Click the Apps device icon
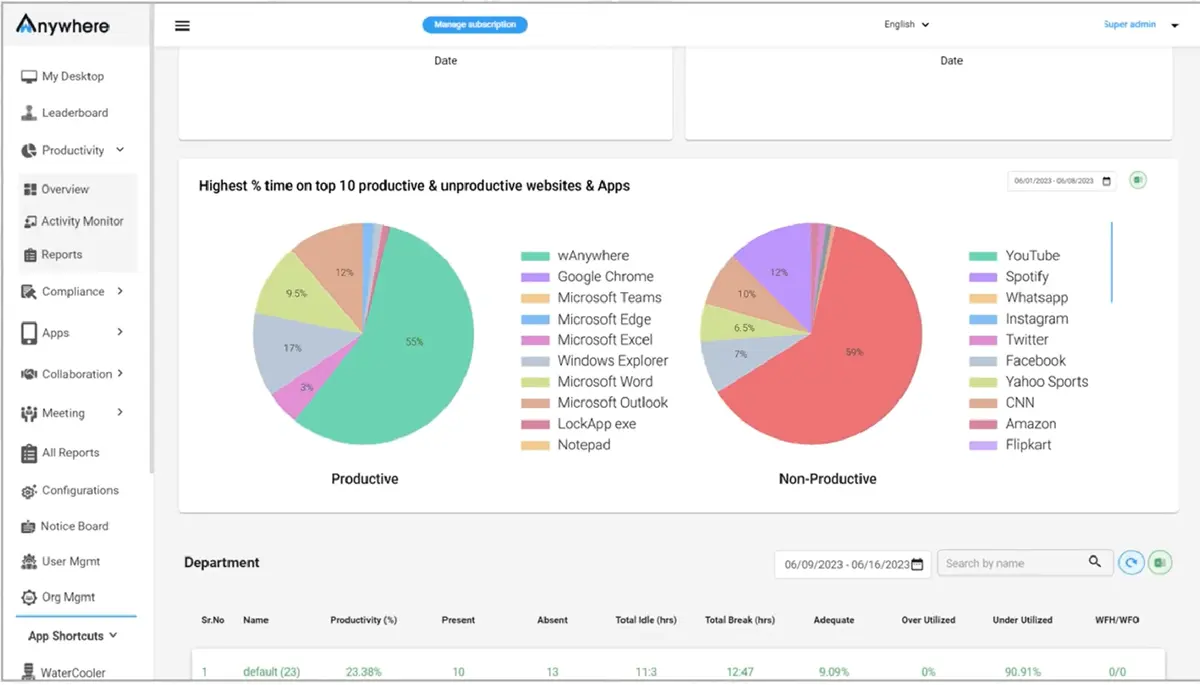Screen dimensions: 1200x685 29,333
